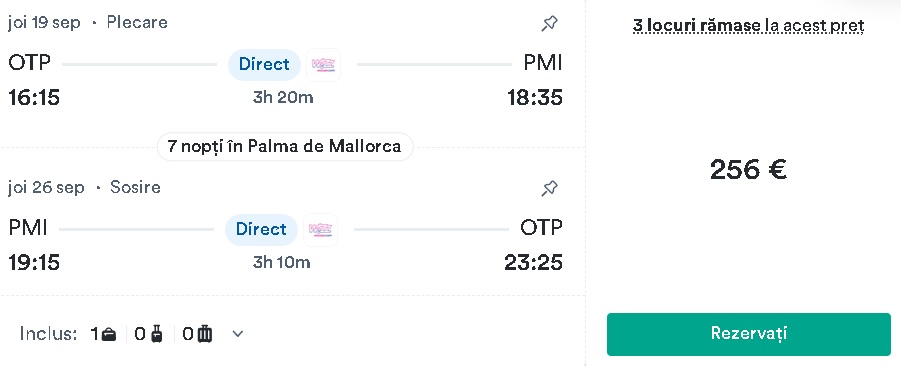
Task: Click the 16:15 departure time
Action: pyautogui.click(x=34, y=98)
